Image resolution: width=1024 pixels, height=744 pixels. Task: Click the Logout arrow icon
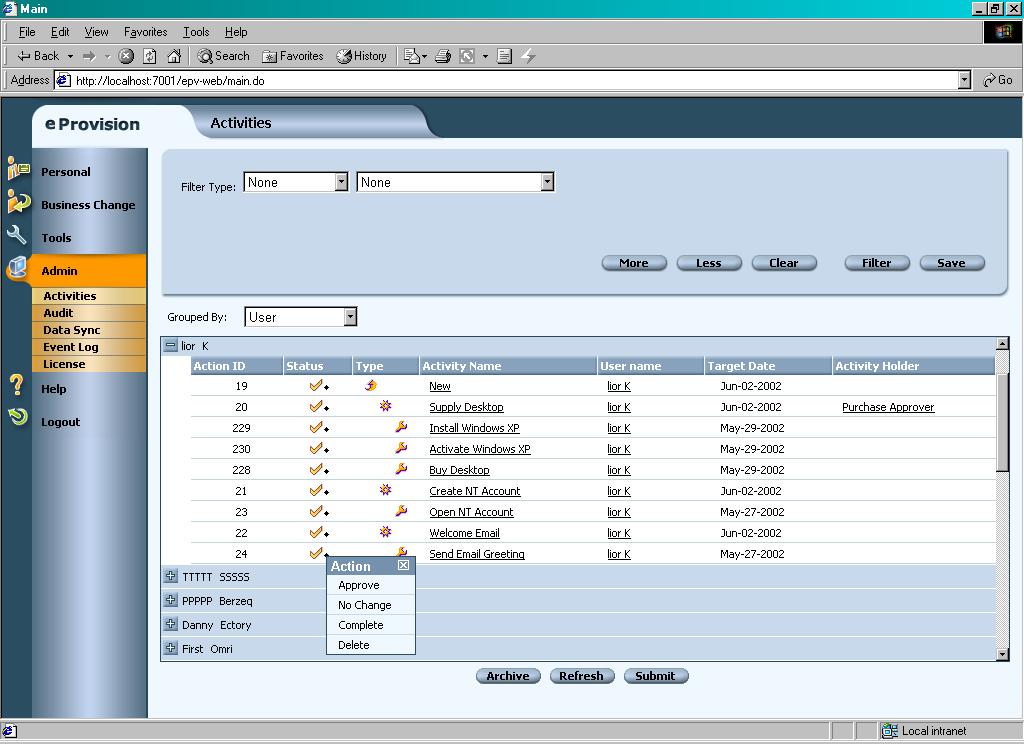(x=18, y=416)
